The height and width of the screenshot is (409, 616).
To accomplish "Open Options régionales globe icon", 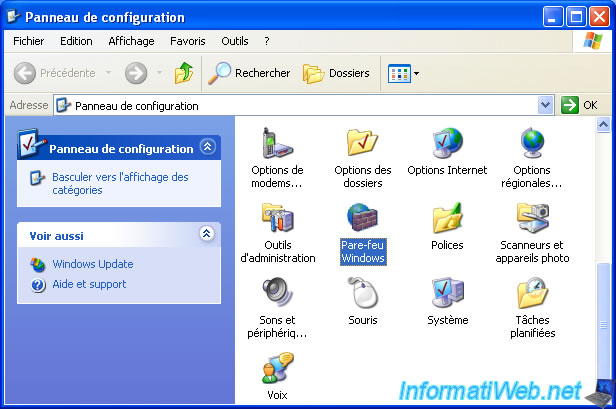I will (x=532, y=143).
